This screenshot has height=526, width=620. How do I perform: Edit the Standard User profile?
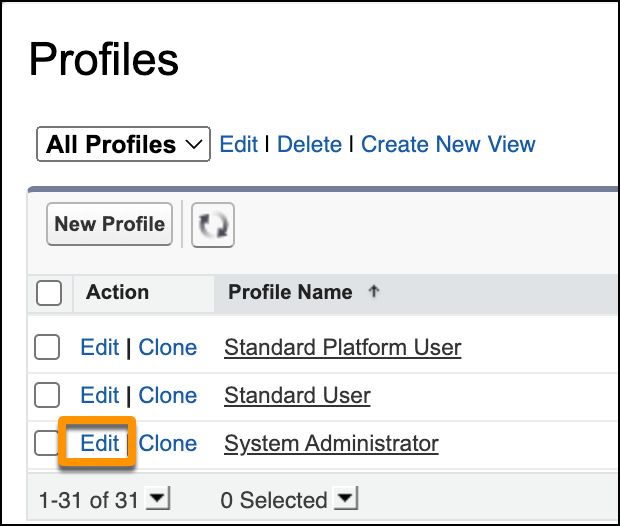[x=100, y=395]
